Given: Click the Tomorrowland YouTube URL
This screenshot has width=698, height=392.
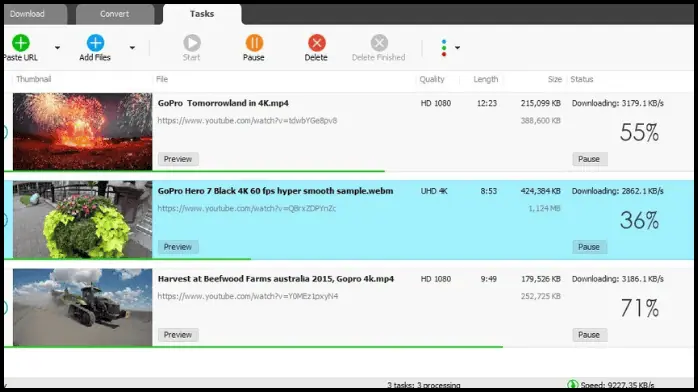Looking at the screenshot, I should [x=248, y=121].
